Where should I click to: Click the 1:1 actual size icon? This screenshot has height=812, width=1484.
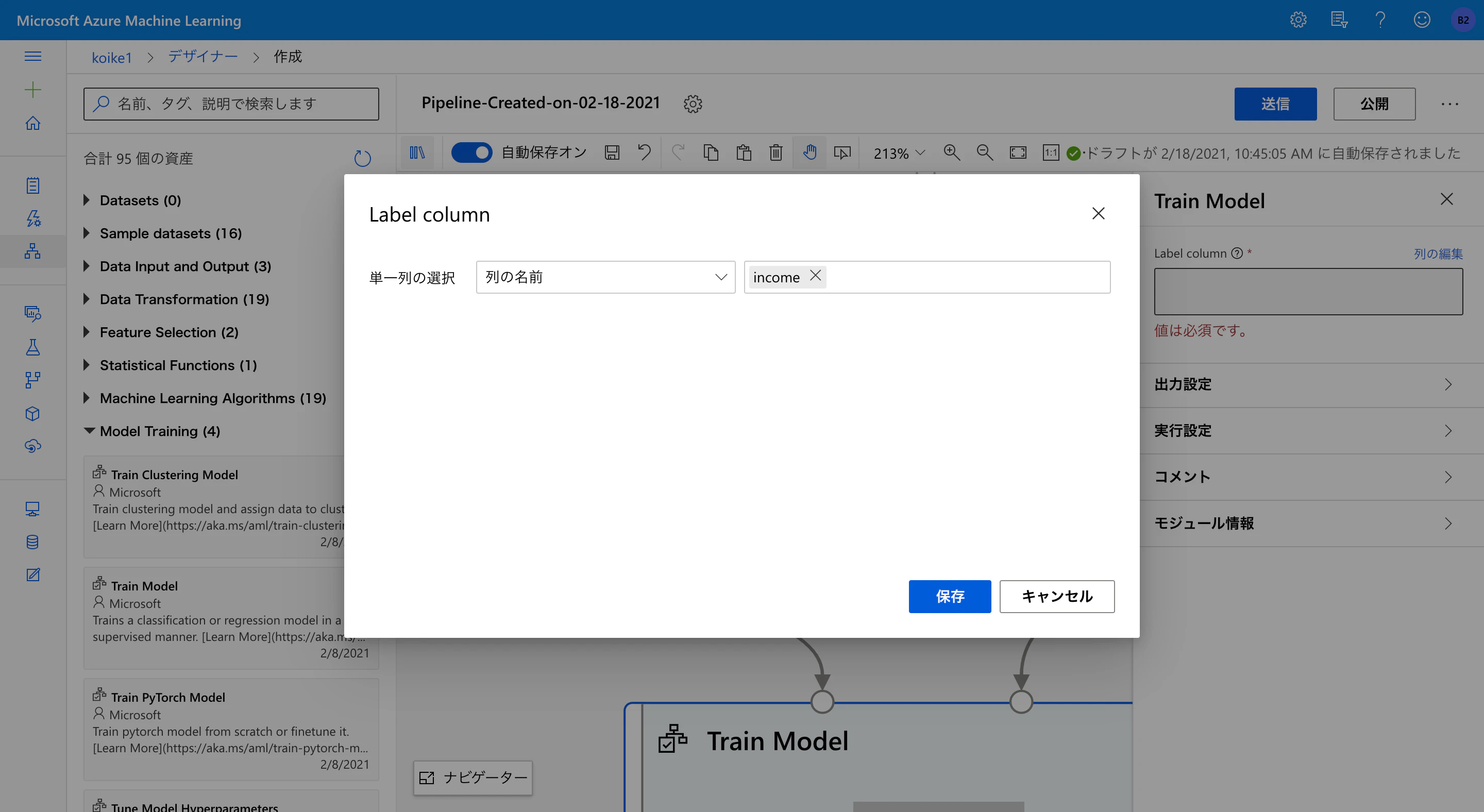(x=1051, y=153)
